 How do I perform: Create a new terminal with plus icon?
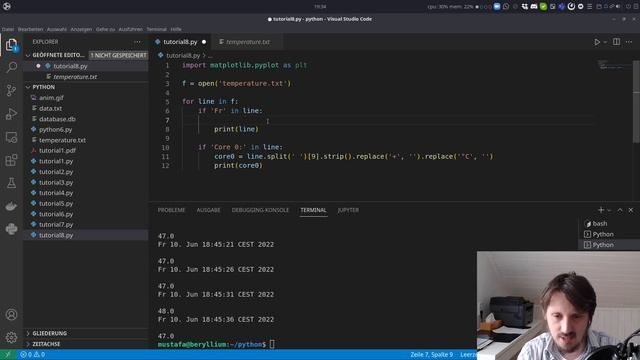pos(601,210)
